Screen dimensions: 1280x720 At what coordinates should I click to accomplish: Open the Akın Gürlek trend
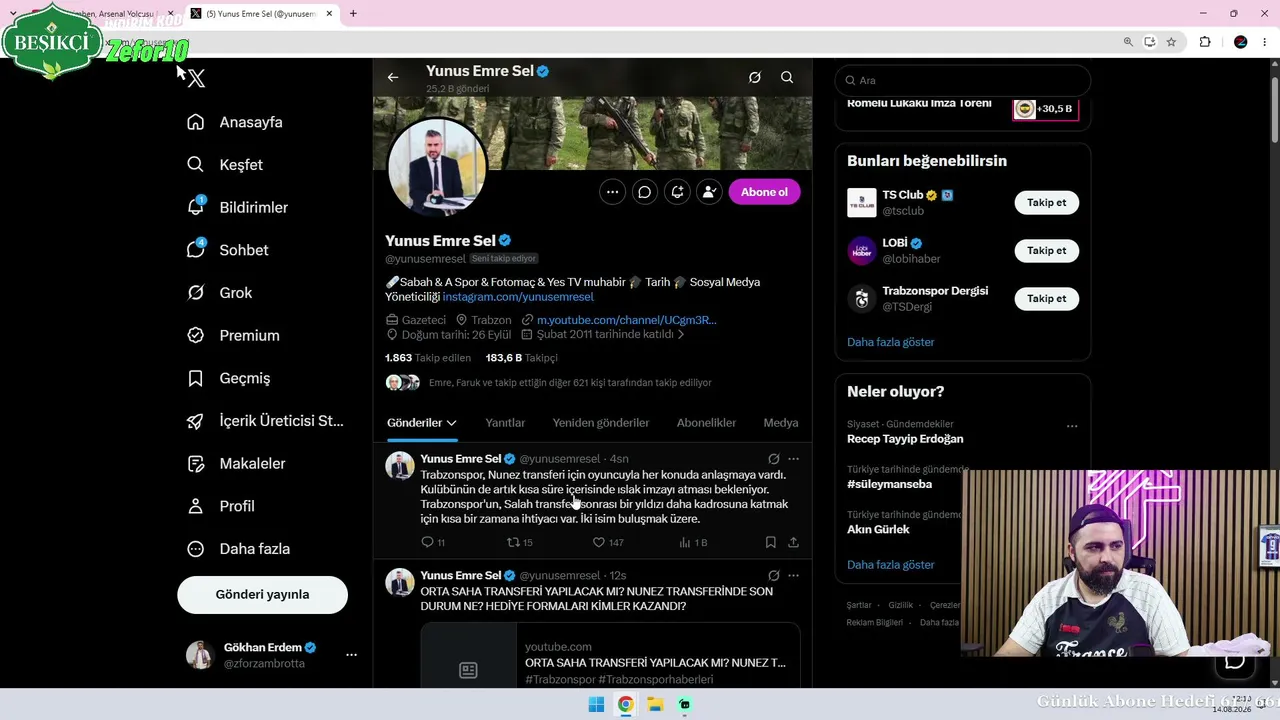coord(878,529)
